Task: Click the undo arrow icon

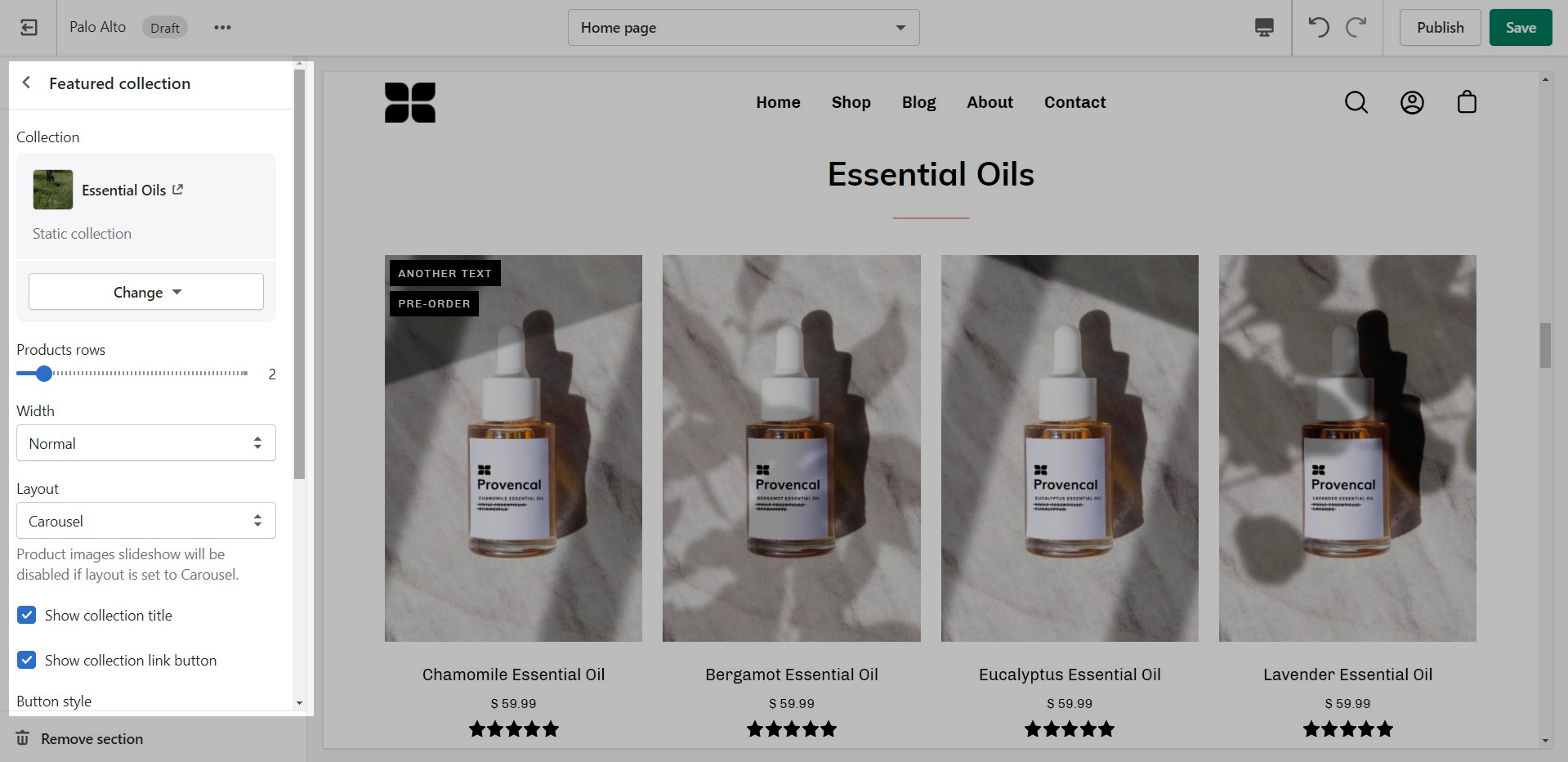Action: (1319, 28)
